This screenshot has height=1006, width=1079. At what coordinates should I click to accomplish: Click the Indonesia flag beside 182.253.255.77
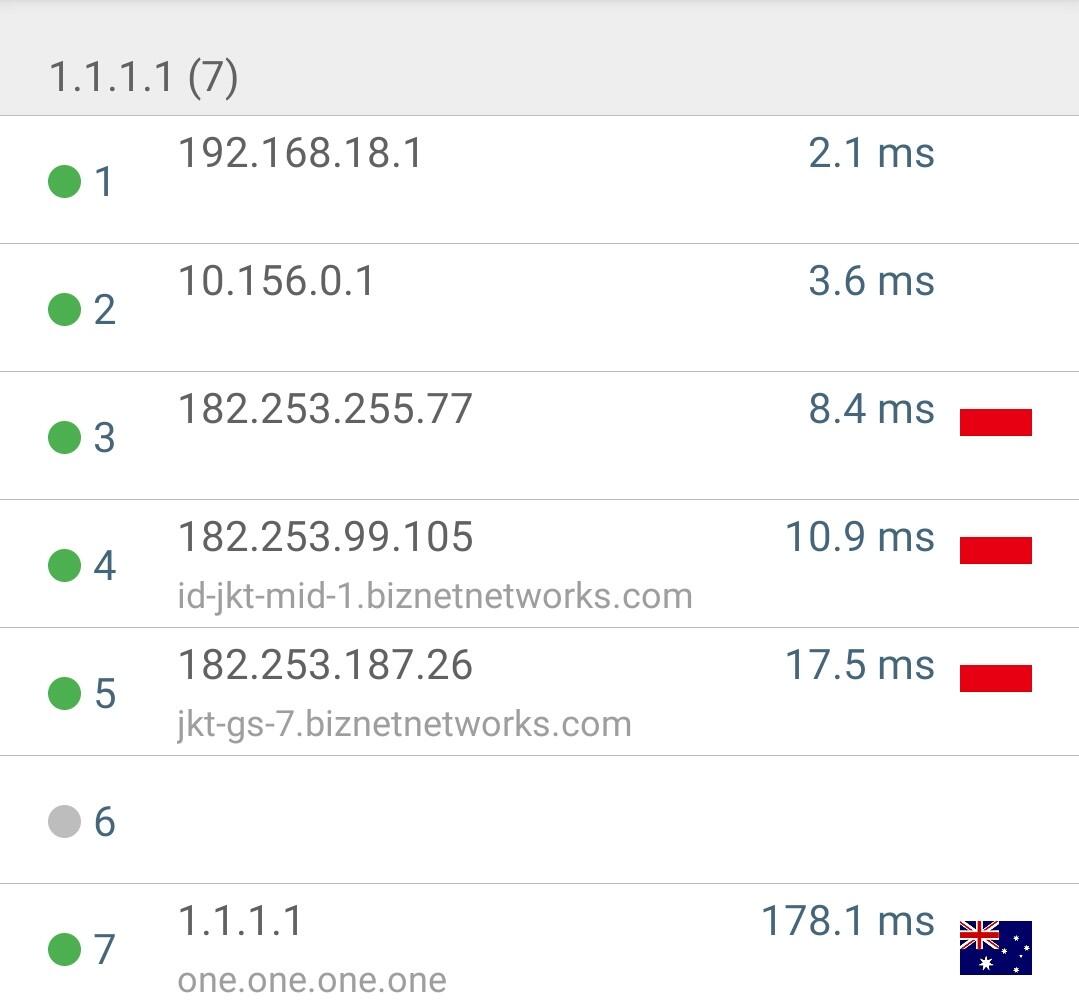click(x=995, y=423)
